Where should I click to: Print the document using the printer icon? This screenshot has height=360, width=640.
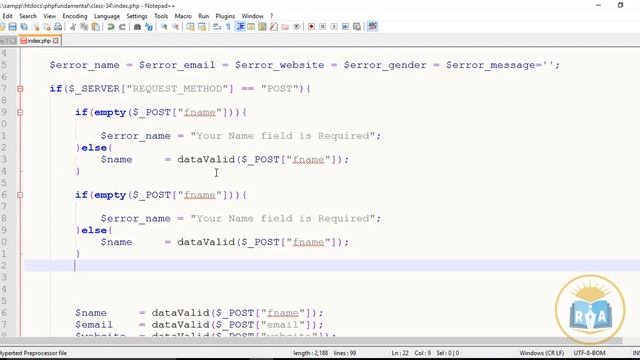coord(58,27)
